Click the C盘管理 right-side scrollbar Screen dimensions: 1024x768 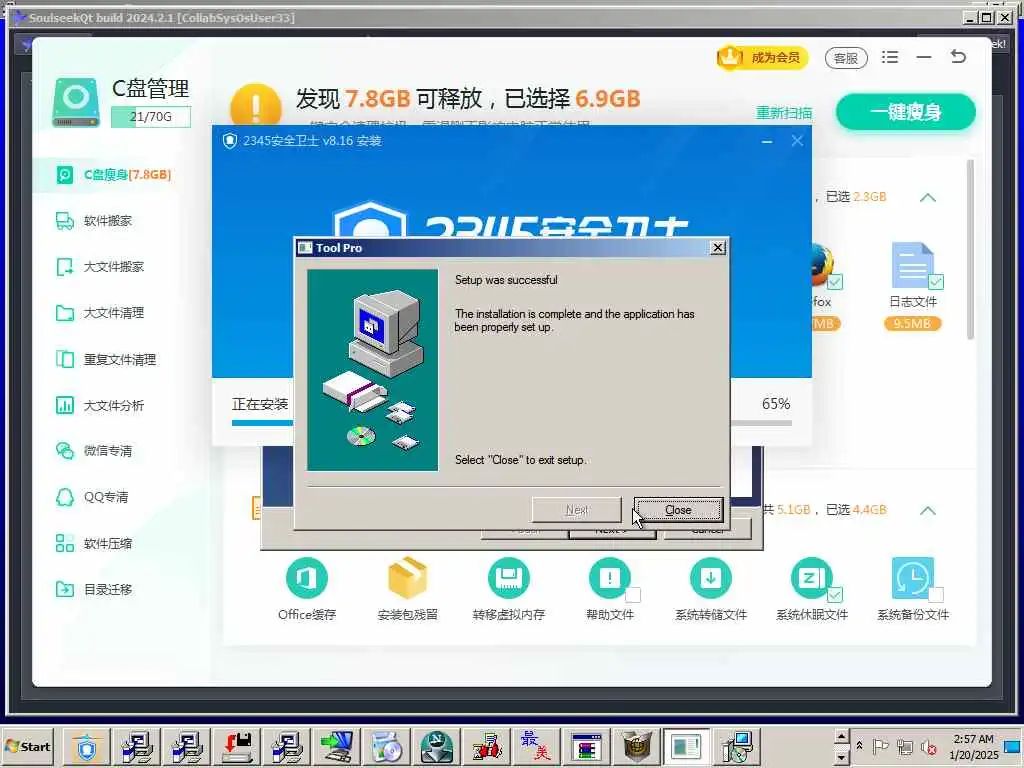pos(970,249)
